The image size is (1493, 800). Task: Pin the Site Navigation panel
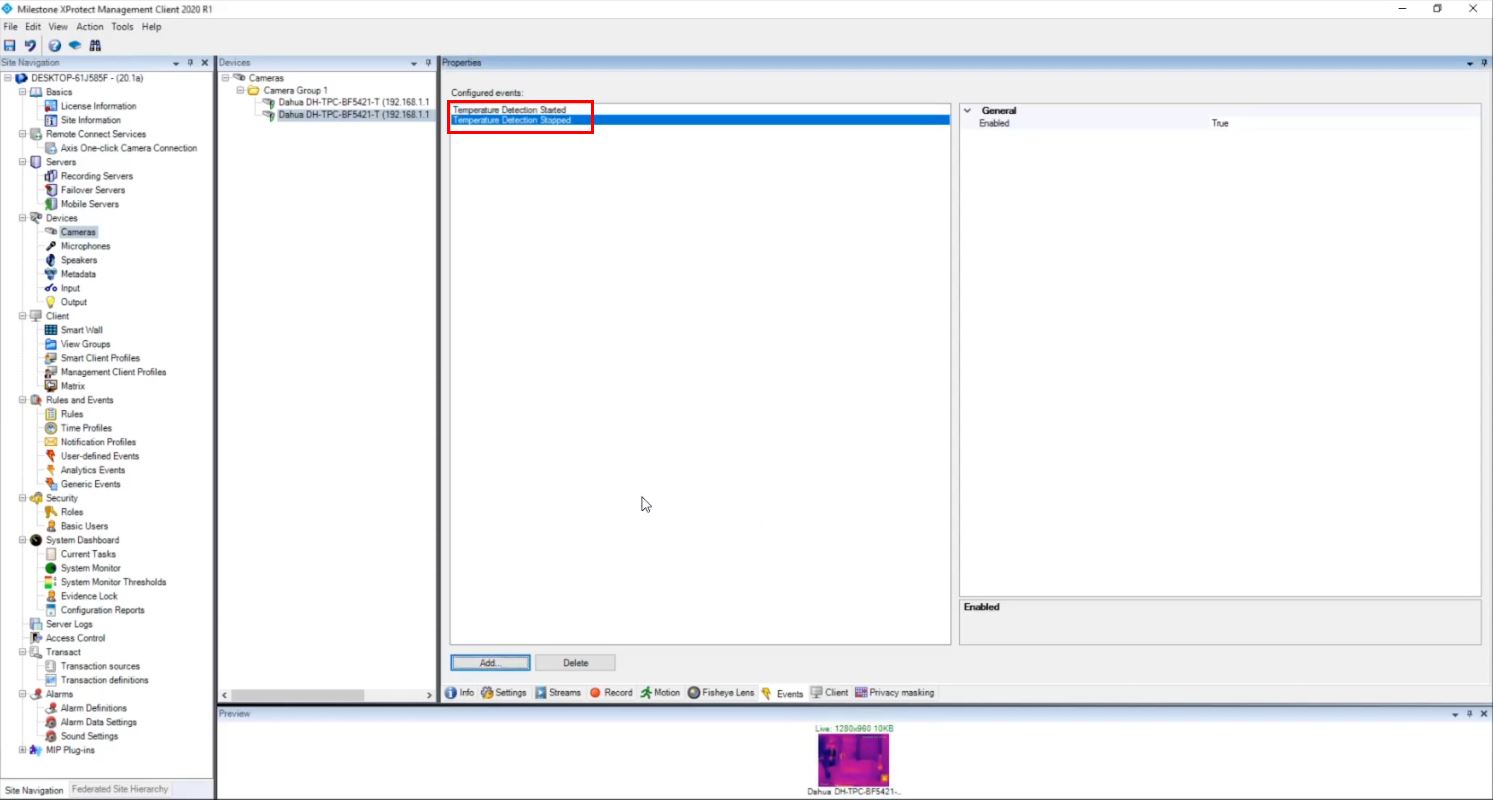190,63
